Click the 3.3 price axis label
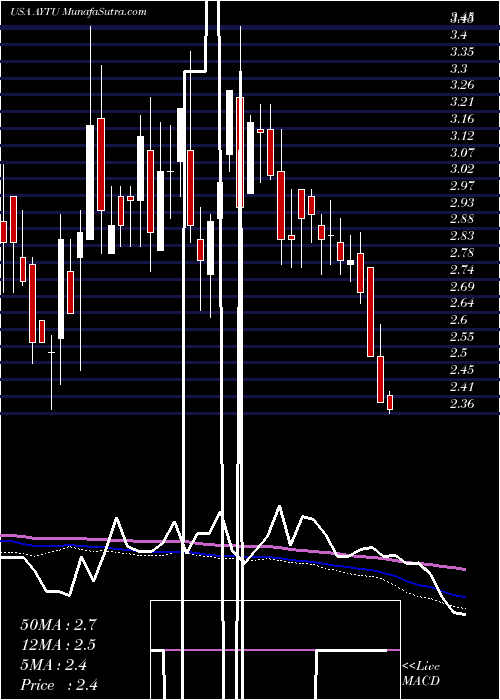Viewport: 500px width, 700px height. 459,68
